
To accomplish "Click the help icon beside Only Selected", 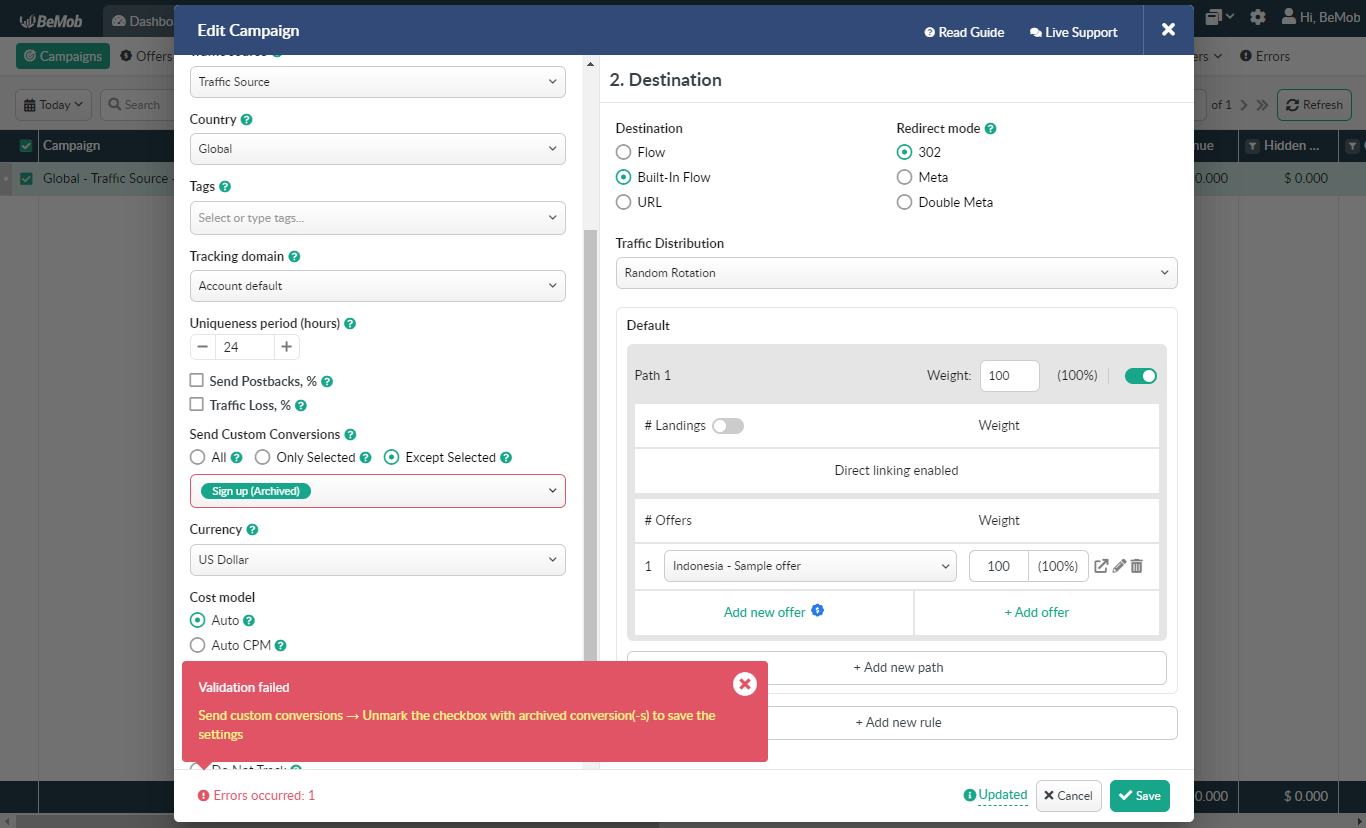I will click(366, 457).
